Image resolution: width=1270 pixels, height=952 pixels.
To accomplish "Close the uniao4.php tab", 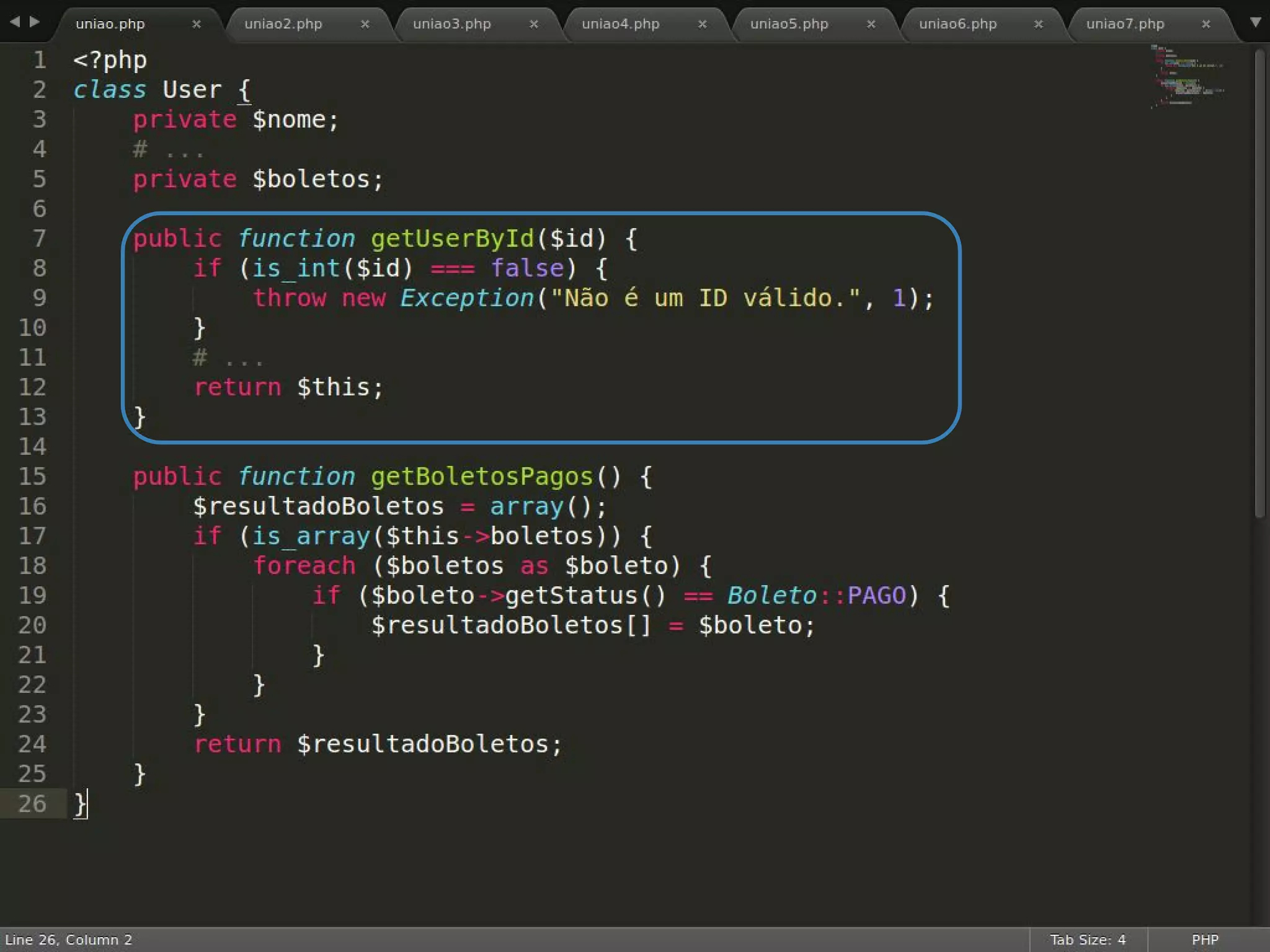I will click(702, 24).
